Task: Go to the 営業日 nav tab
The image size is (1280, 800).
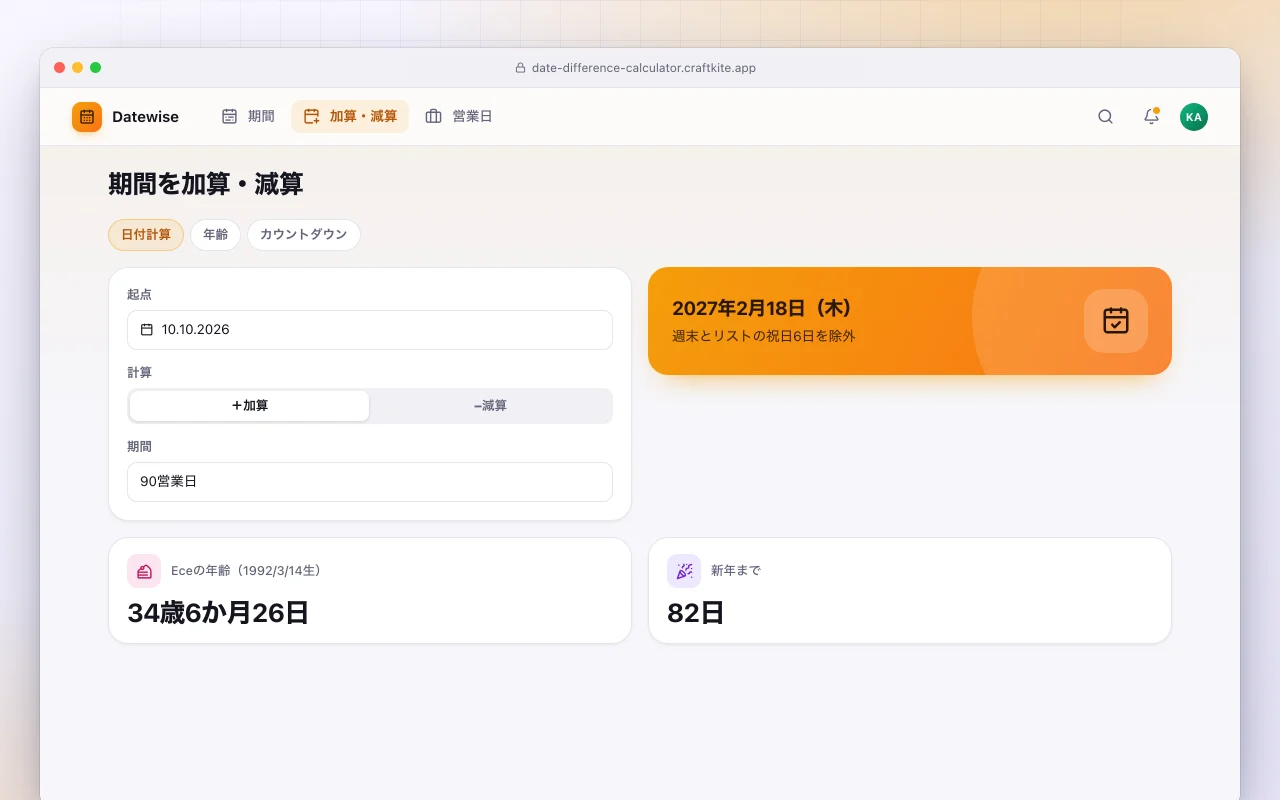Action: point(459,116)
